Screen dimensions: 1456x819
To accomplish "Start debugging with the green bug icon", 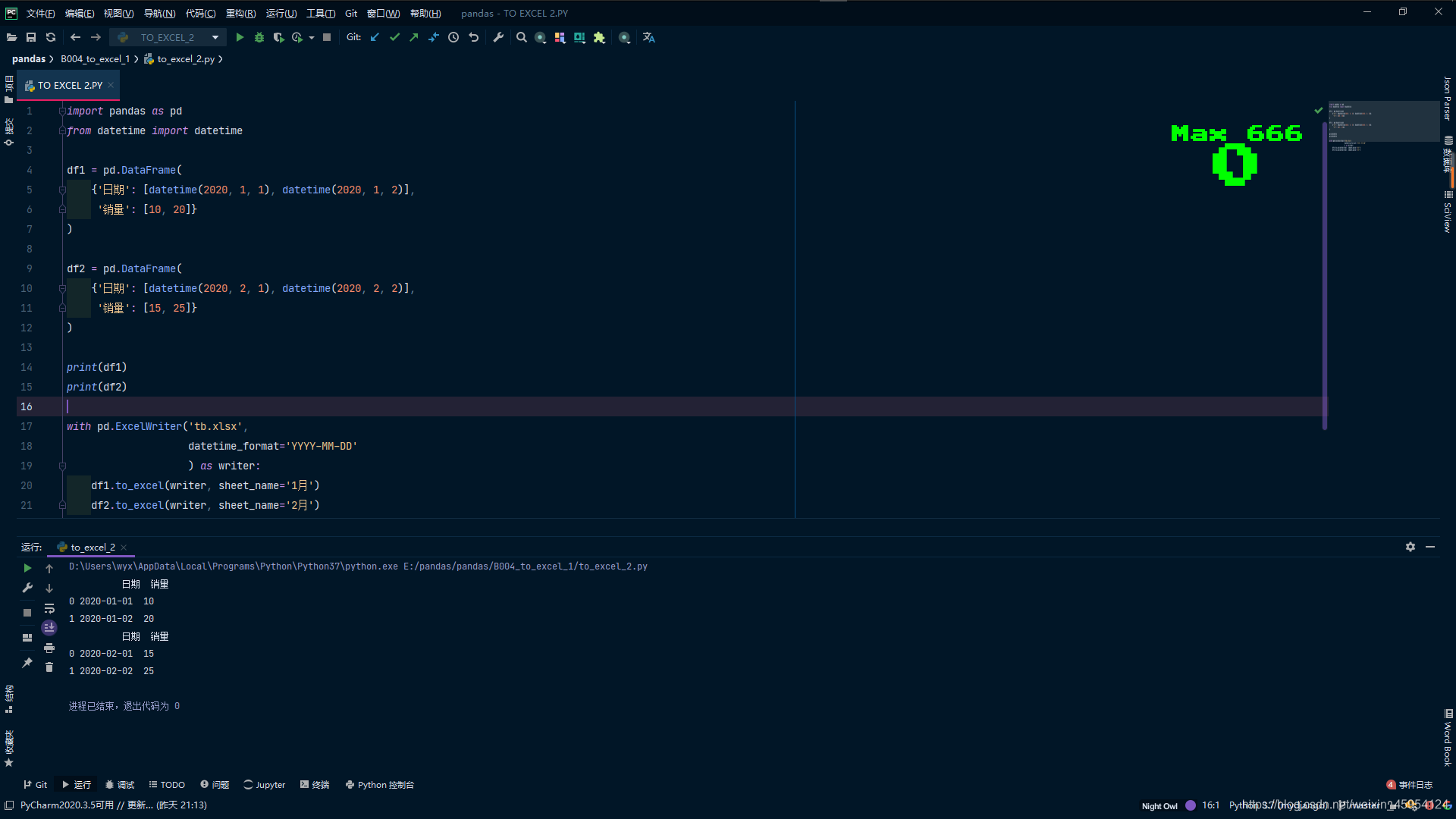I will (x=259, y=37).
